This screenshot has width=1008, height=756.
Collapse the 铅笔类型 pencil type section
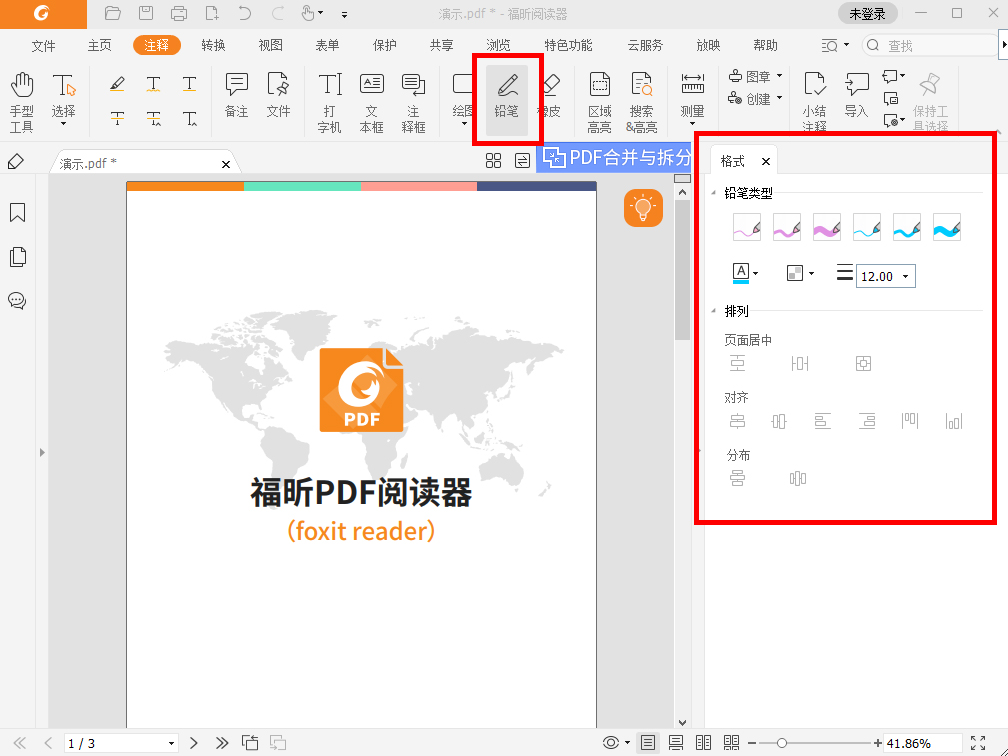click(x=712, y=192)
